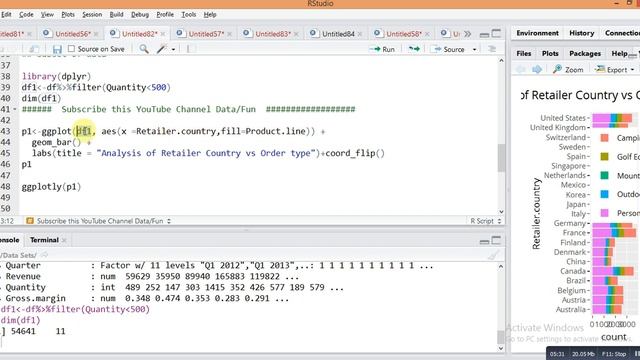Viewport: 640px width, 360px height.
Task: Open Find/Replace with the magnifier icon
Action: (144, 49)
